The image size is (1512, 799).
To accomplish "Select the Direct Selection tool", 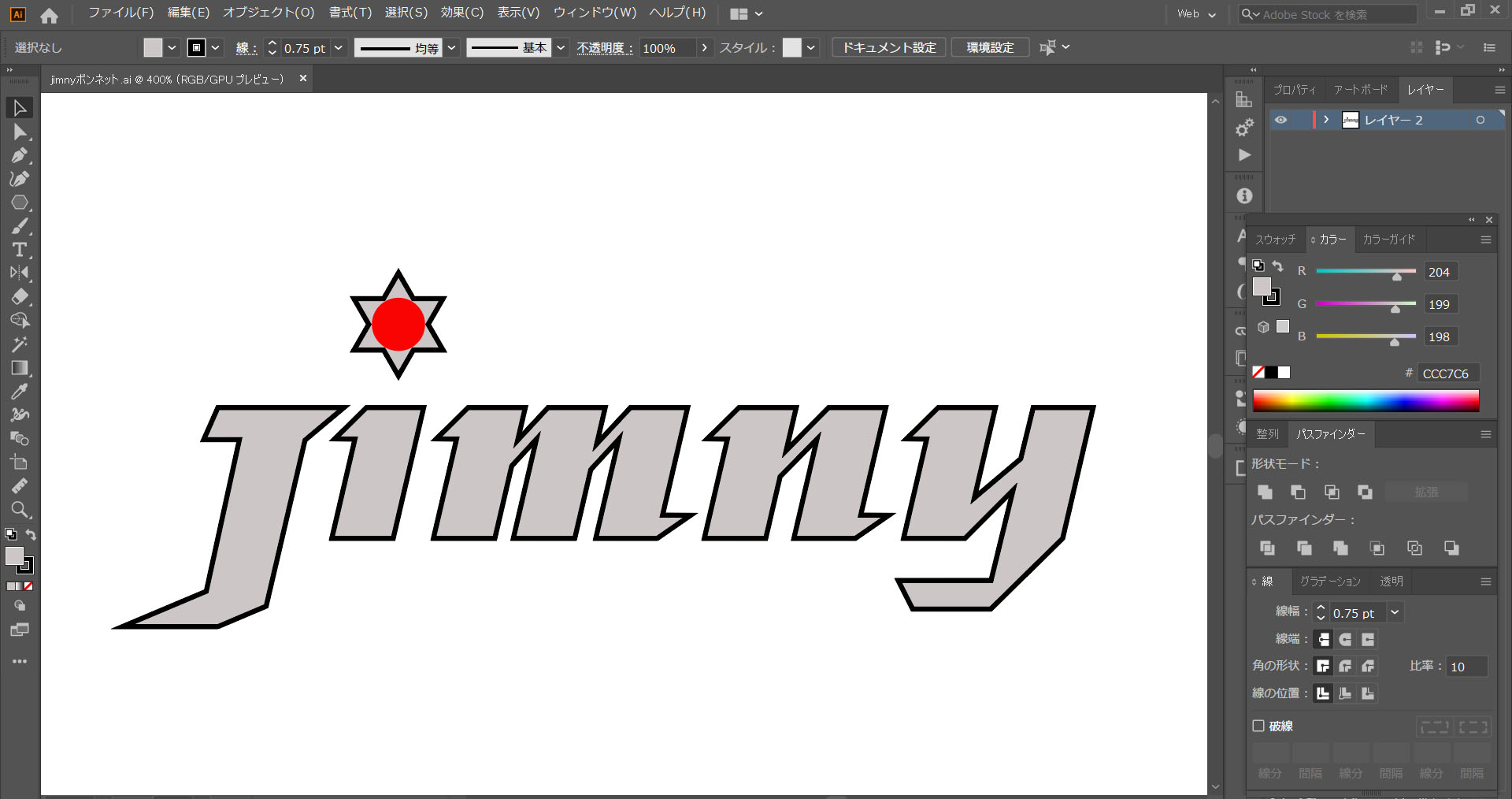I will pos(20,132).
